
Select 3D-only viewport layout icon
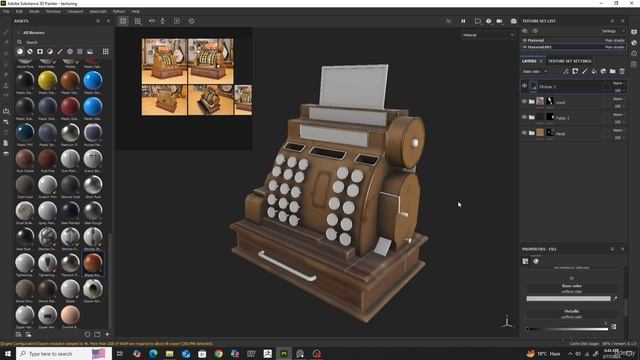[123, 21]
